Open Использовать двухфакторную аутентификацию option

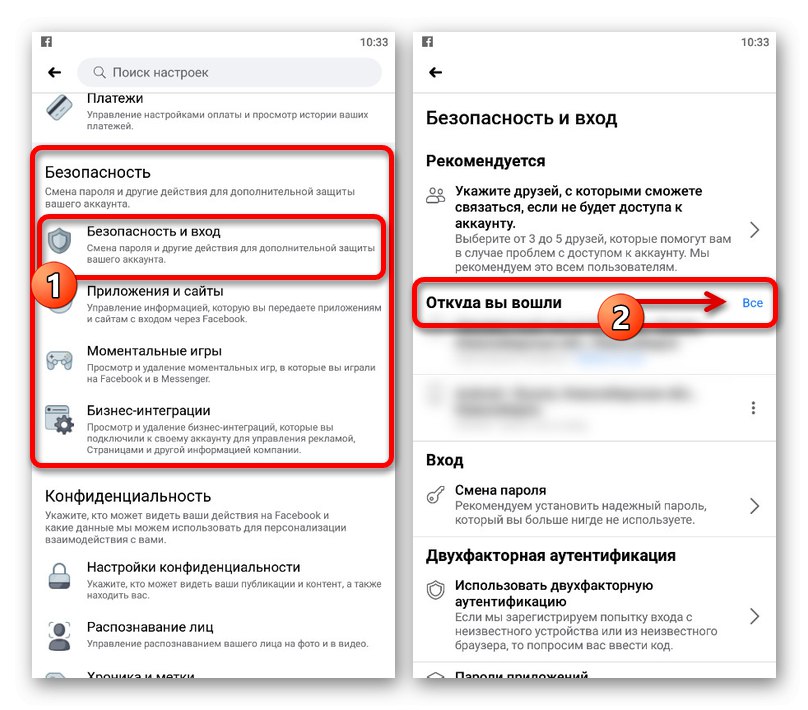(x=594, y=616)
